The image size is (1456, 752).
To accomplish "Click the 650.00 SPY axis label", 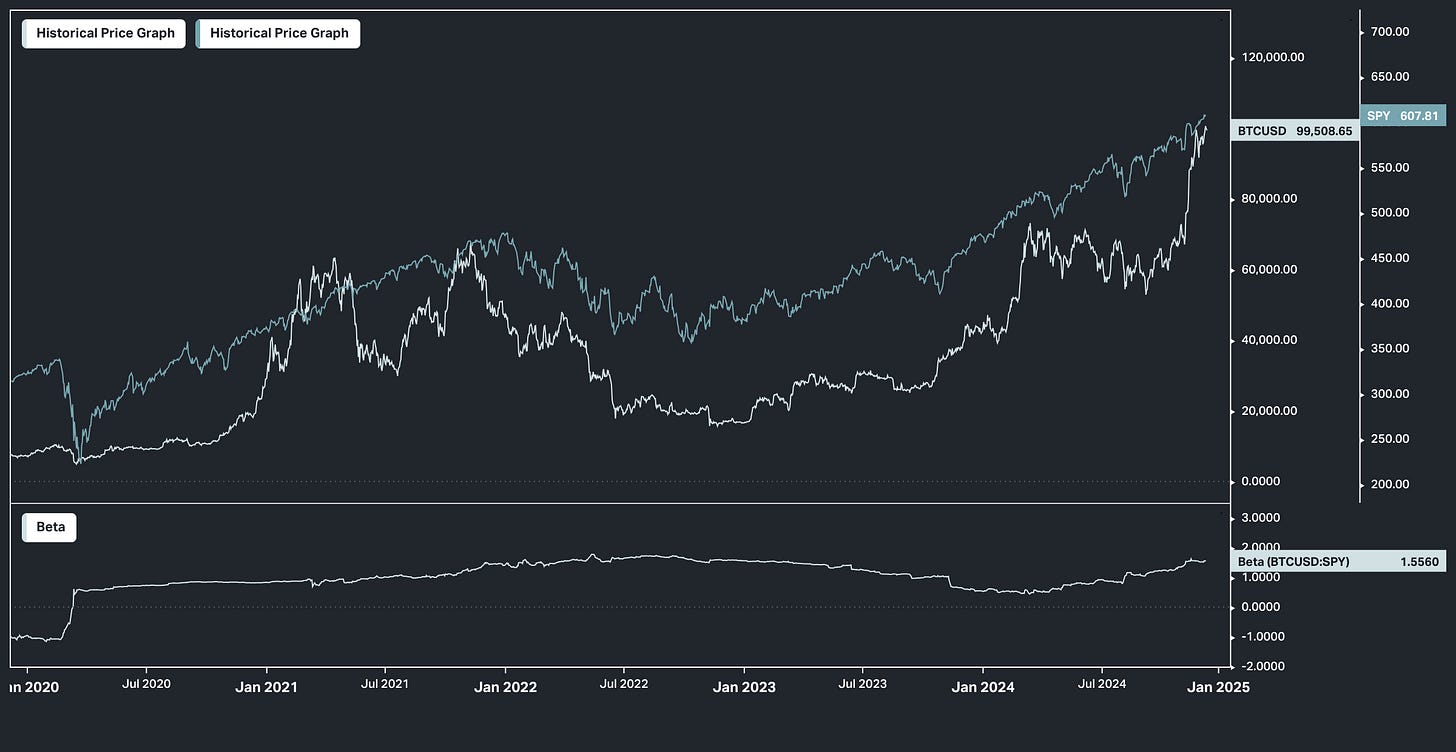I will click(x=1391, y=77).
